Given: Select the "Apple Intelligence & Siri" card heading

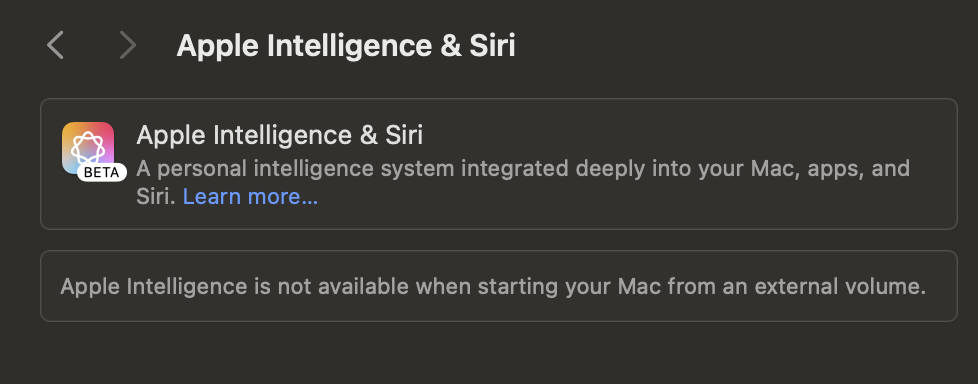Looking at the screenshot, I should [279, 135].
